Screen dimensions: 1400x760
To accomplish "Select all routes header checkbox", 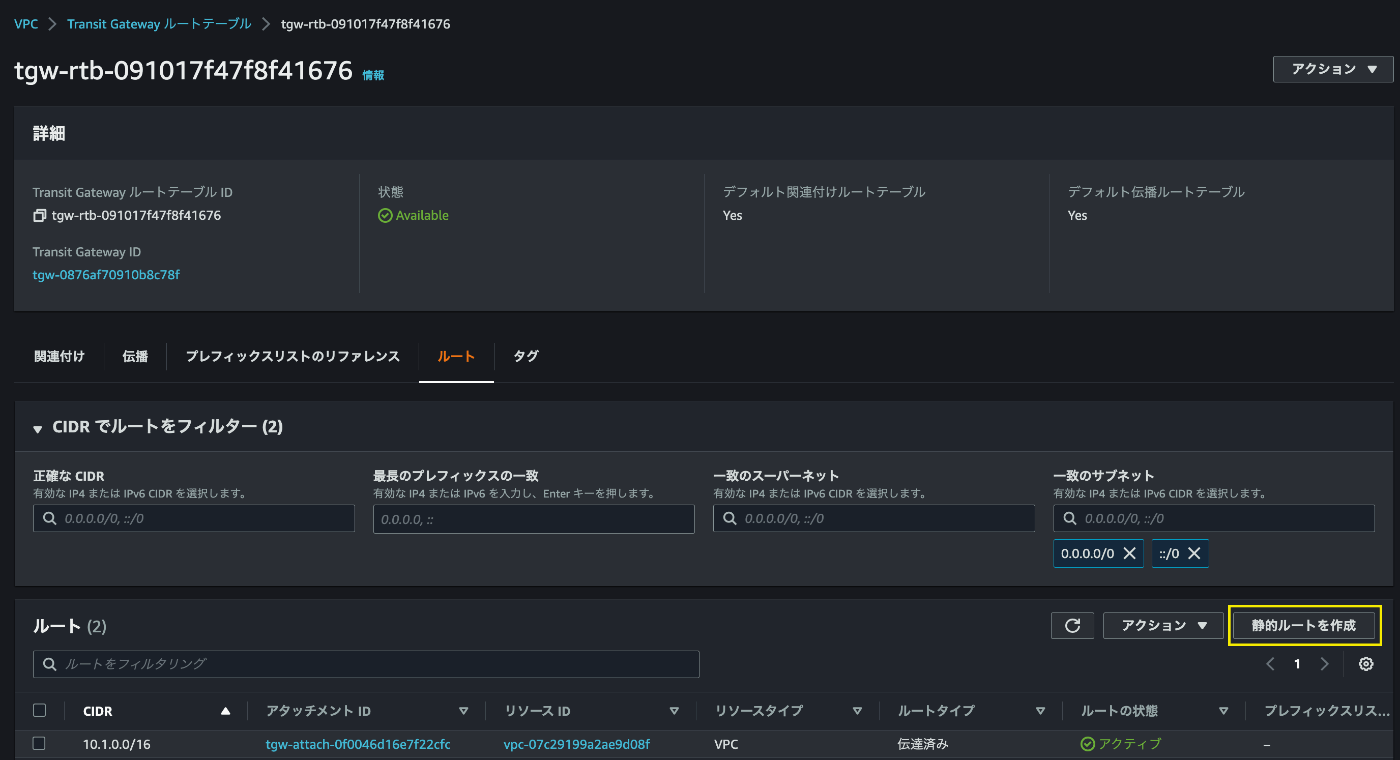I will point(40,710).
